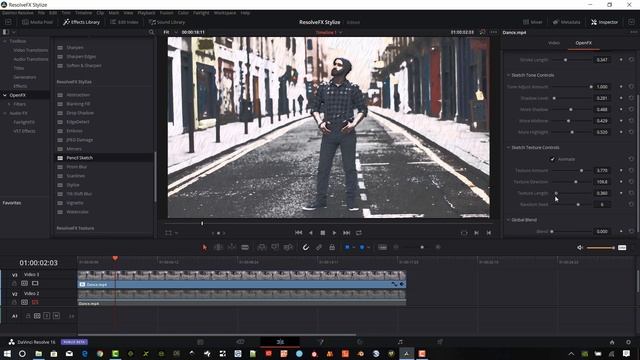
Task: Stop viewer playback
Action: tap(322, 233)
